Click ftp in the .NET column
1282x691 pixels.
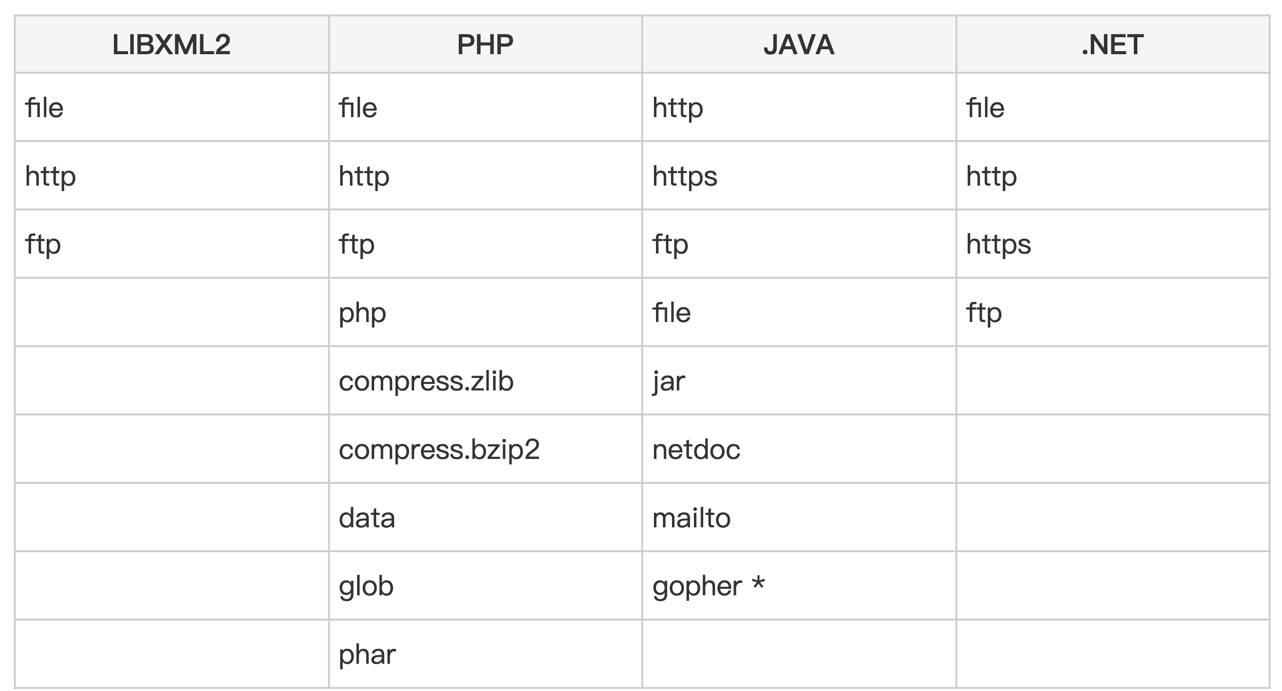point(984,313)
